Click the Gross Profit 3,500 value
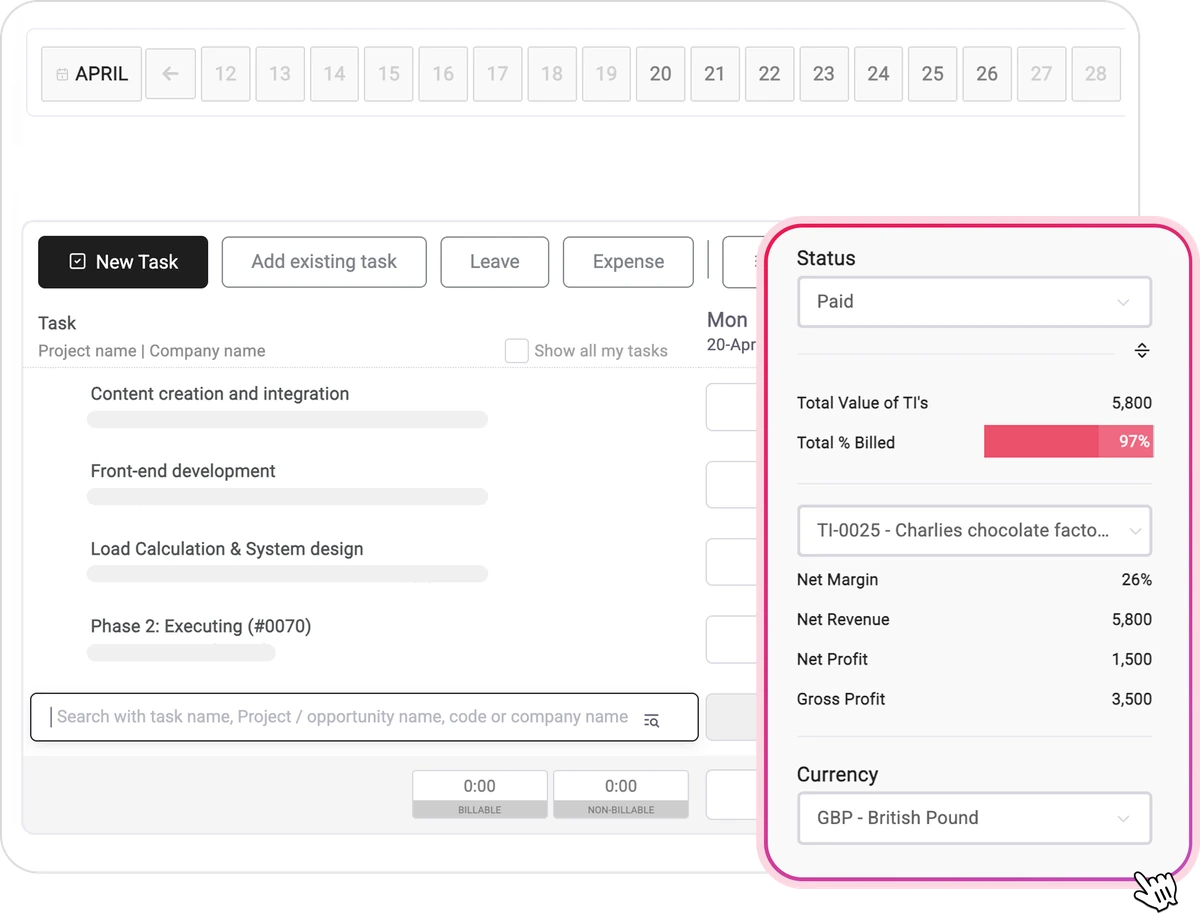 coord(1132,700)
